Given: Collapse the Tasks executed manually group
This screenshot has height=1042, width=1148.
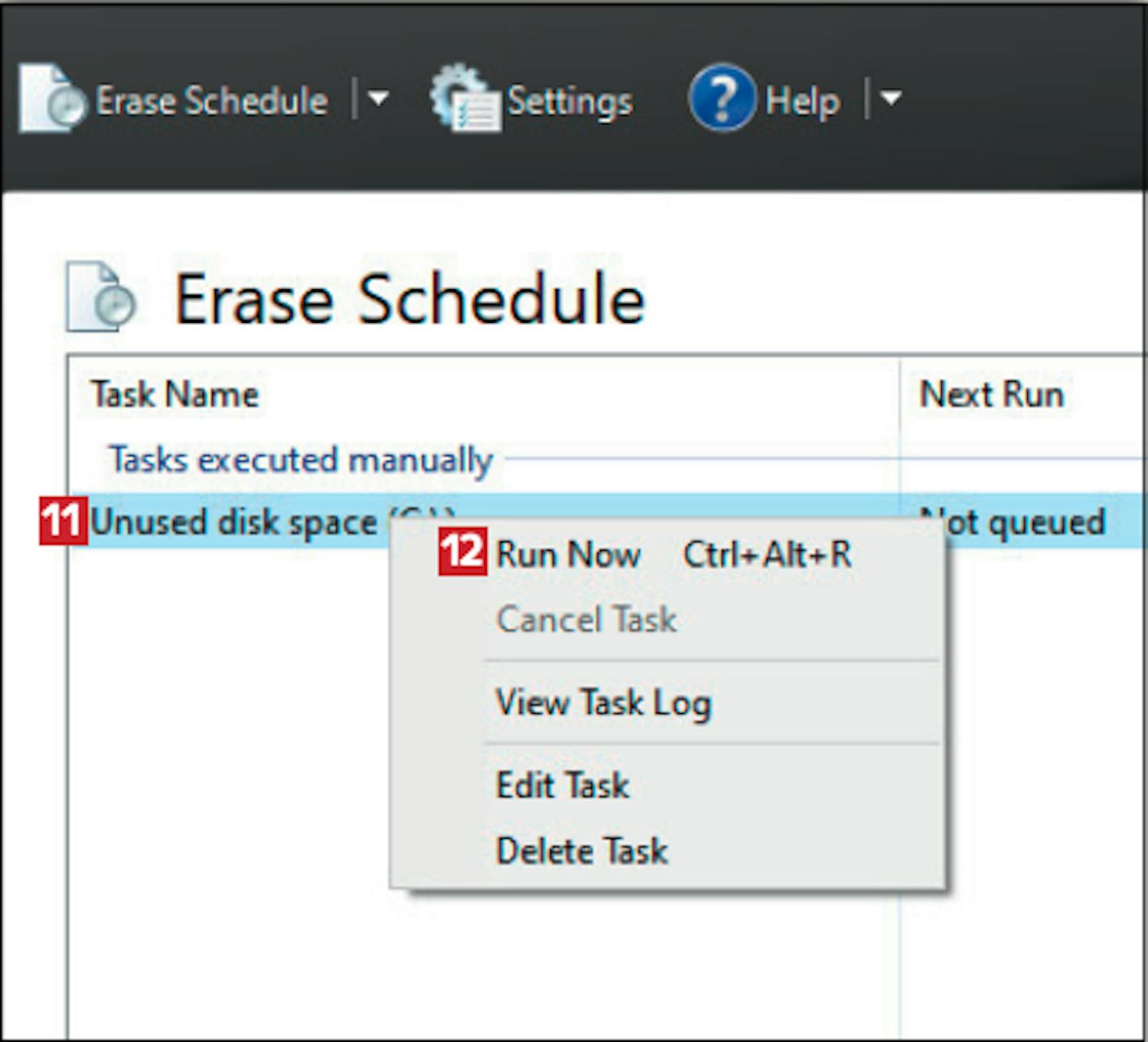Looking at the screenshot, I should [301, 460].
